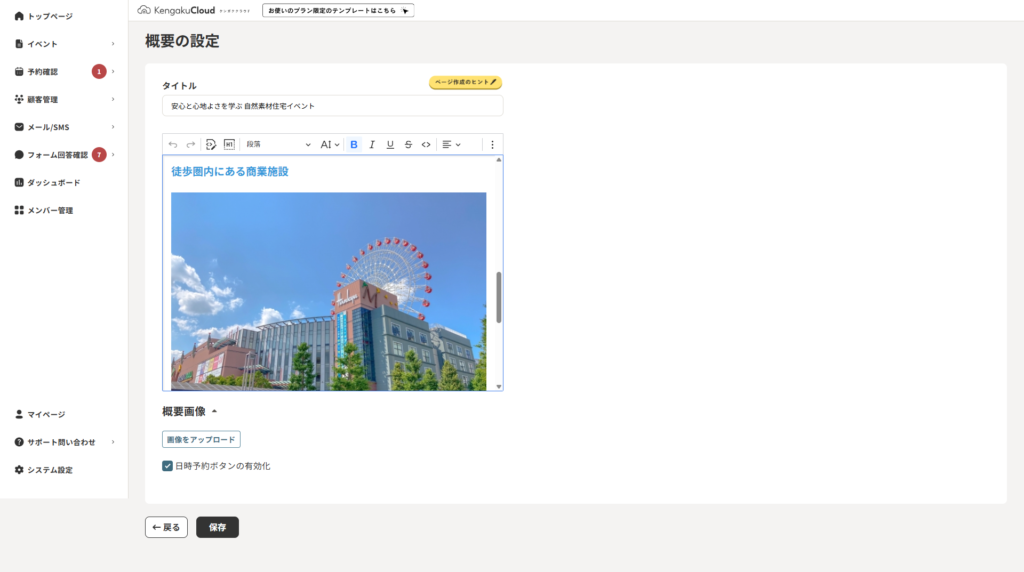Click the underline formatting icon
The image size is (1024, 572).
(x=390, y=145)
